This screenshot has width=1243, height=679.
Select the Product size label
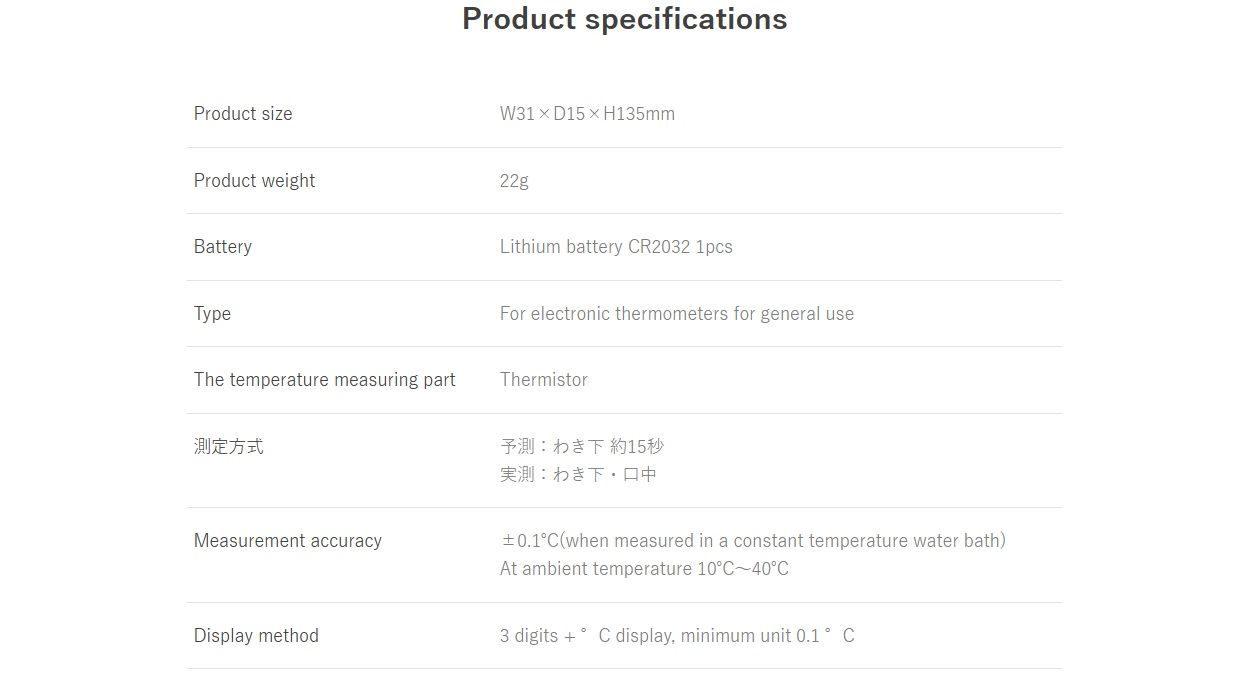[243, 114]
